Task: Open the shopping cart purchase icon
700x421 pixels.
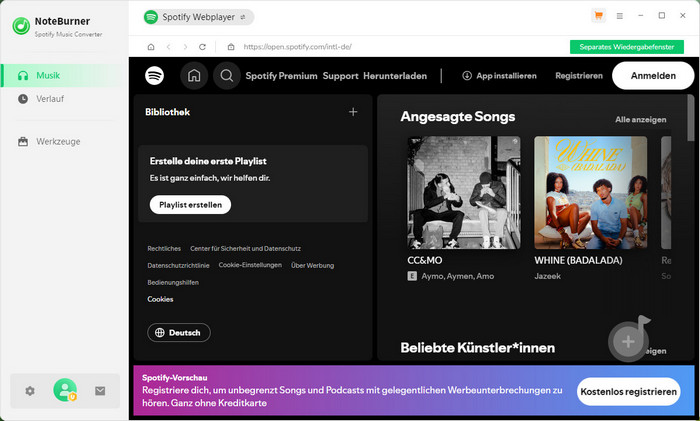Action: (599, 16)
